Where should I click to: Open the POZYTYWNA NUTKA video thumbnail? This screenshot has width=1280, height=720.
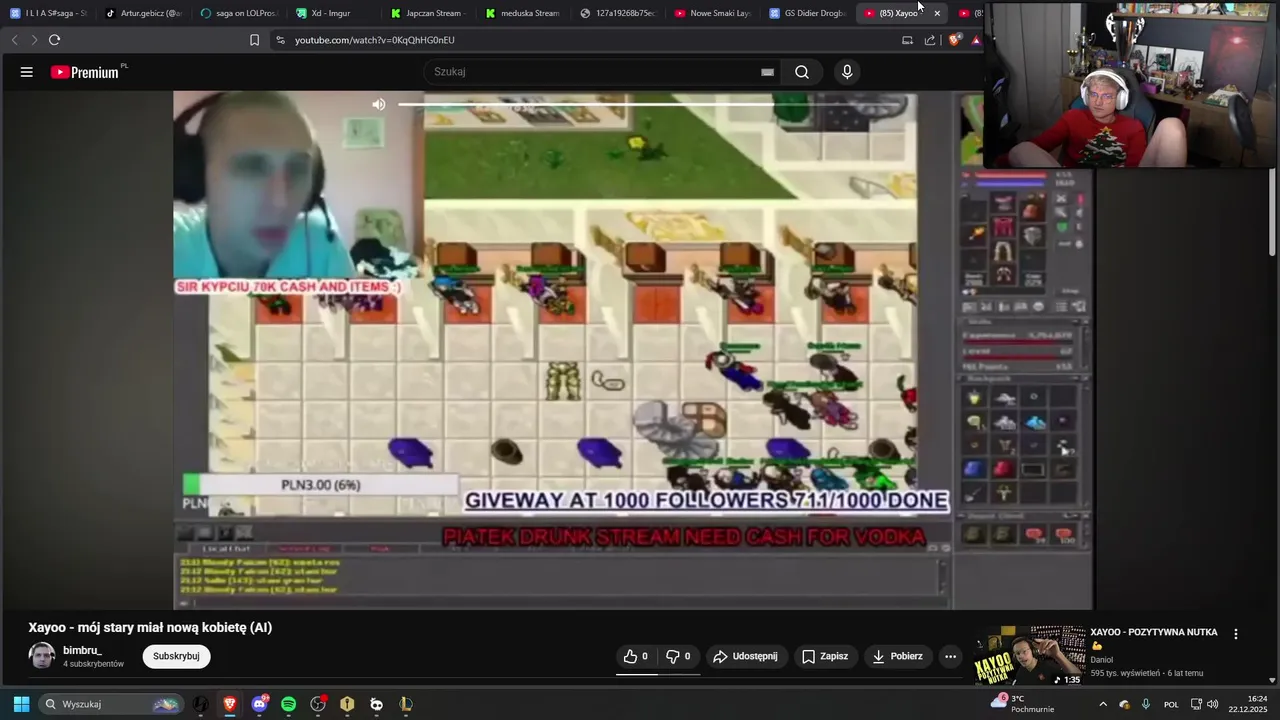pos(1030,656)
